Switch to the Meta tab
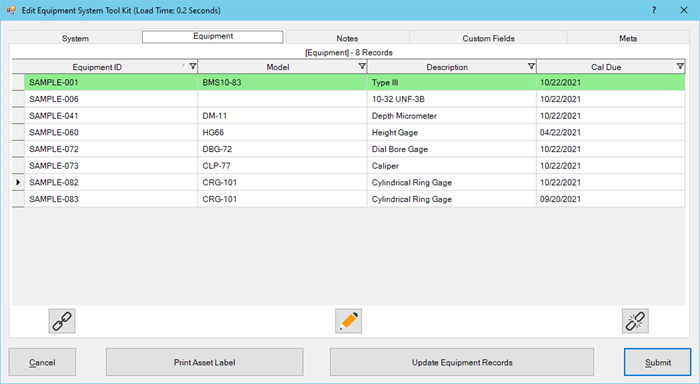 pyautogui.click(x=628, y=38)
